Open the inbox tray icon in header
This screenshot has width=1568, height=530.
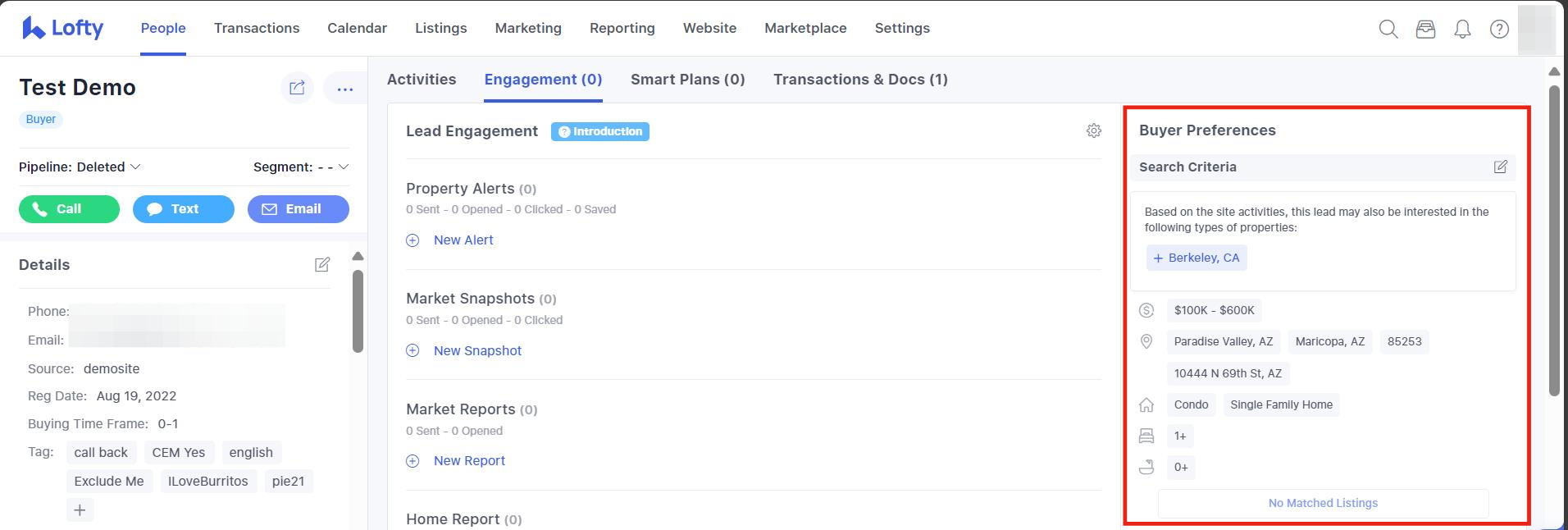(1425, 29)
